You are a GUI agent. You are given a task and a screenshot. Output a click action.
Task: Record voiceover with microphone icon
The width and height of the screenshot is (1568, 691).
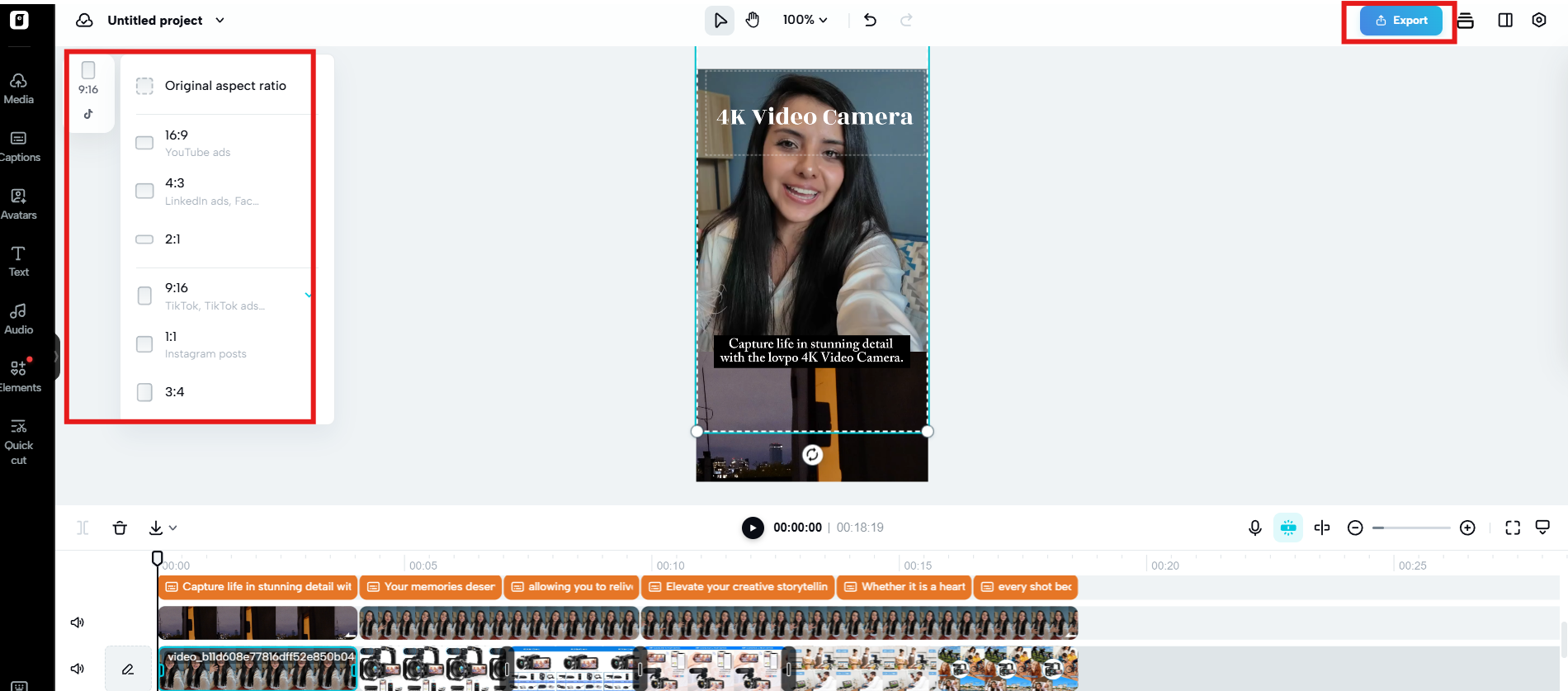[x=1254, y=528]
